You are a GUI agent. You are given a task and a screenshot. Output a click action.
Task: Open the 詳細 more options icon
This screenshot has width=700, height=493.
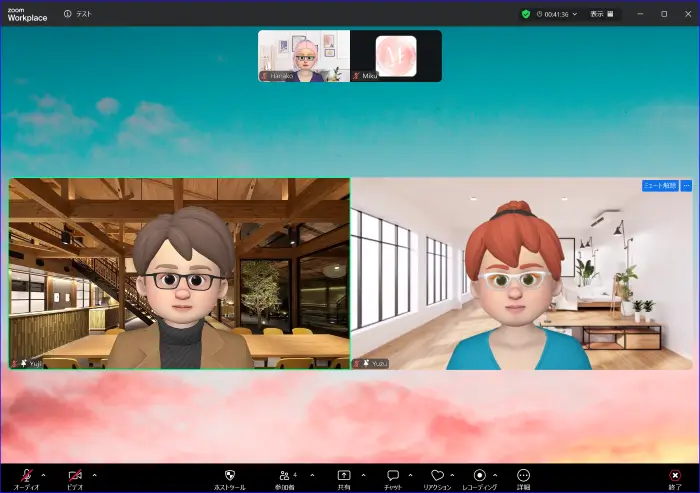pyautogui.click(x=523, y=476)
